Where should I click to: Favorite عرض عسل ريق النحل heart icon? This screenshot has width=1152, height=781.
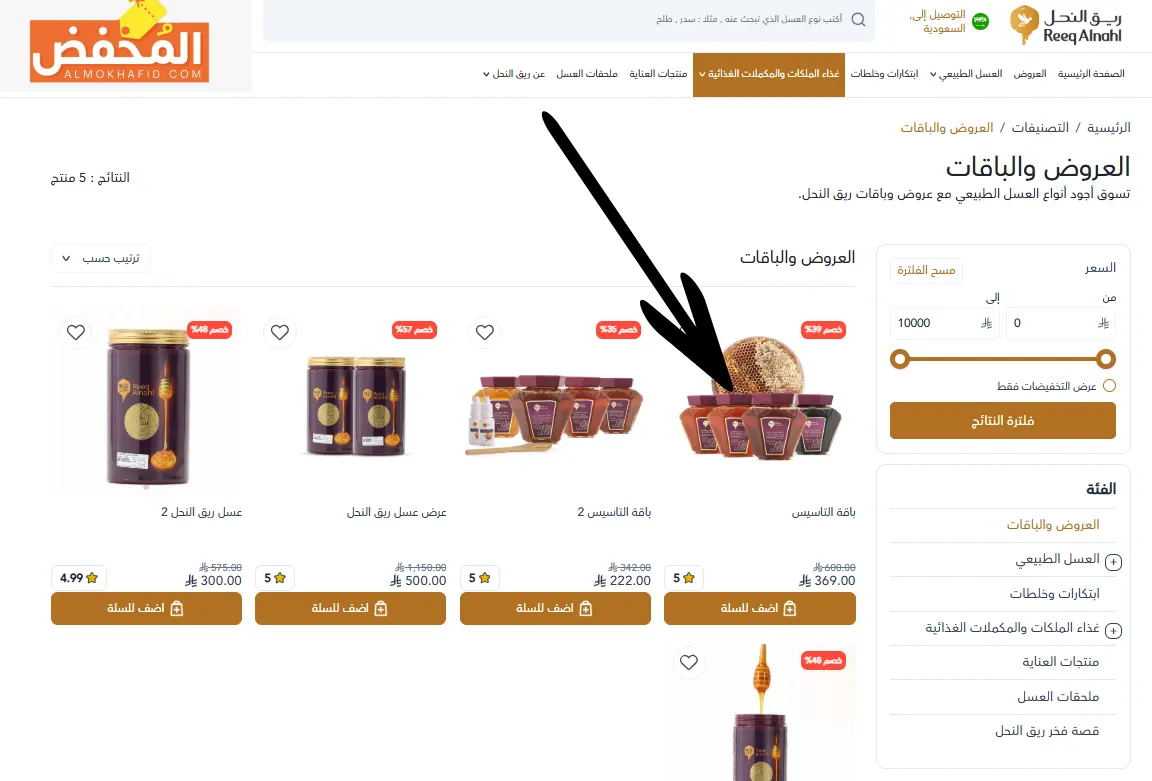click(280, 332)
